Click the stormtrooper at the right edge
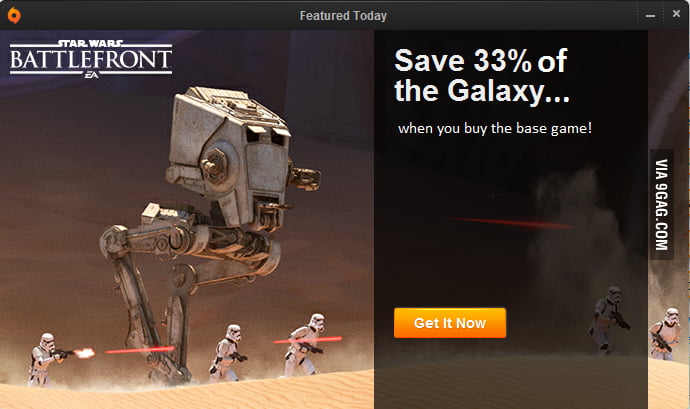Viewport: 690px width, 409px height. click(665, 334)
